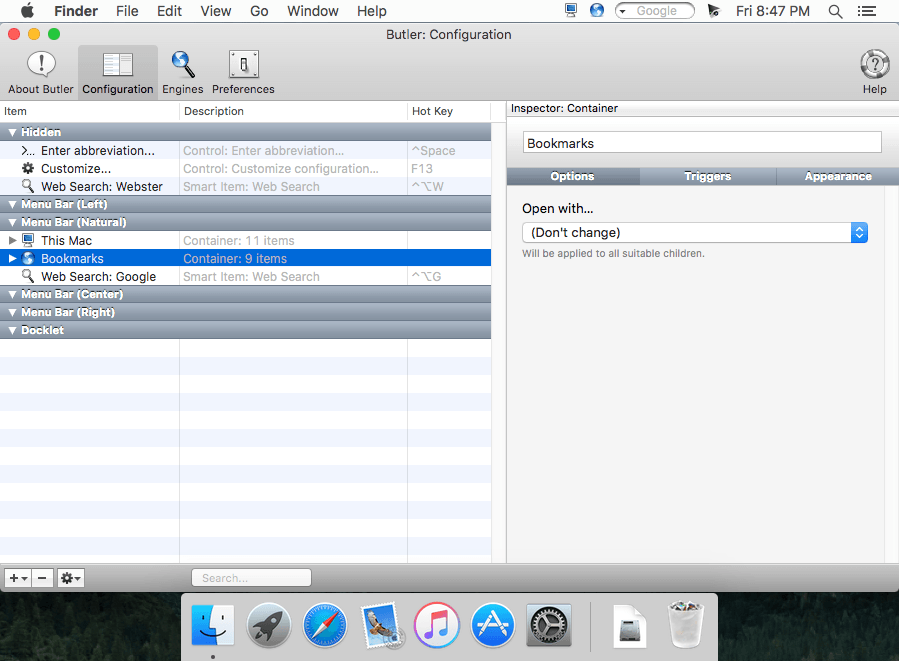
Task: Expand the This Mac container
Action: 13,241
